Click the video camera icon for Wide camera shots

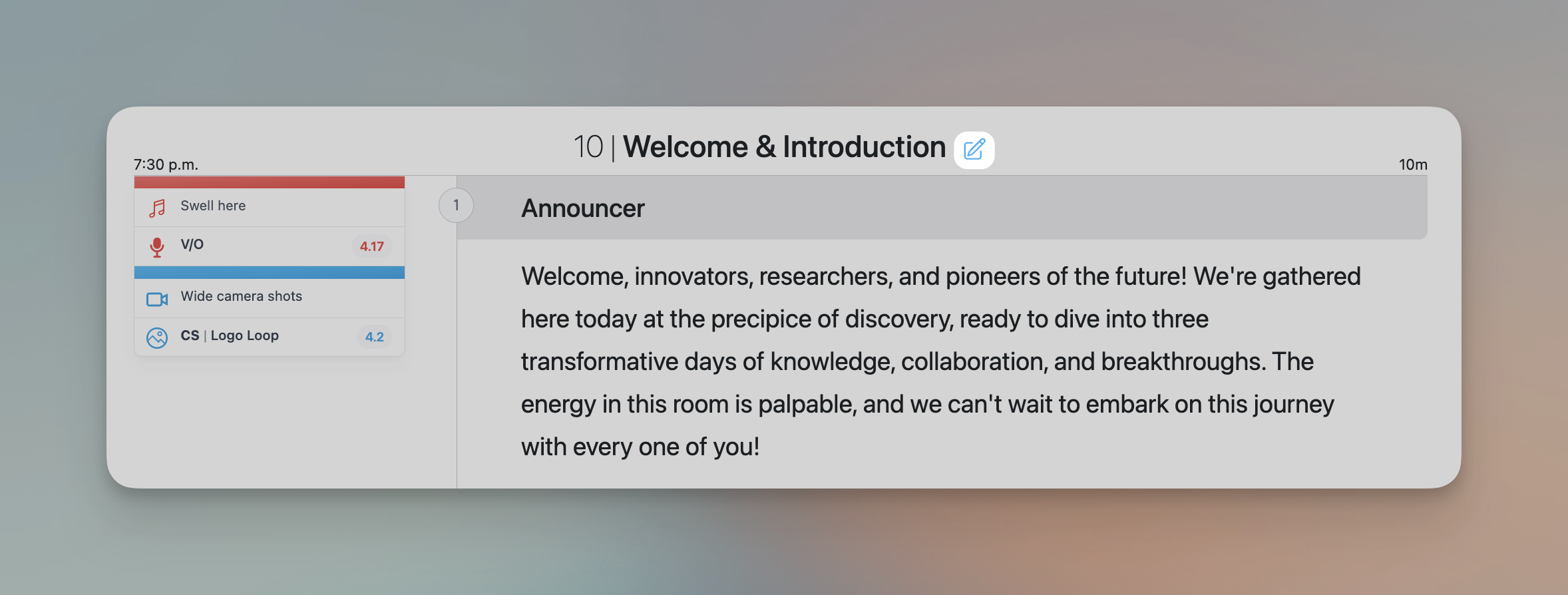pos(157,299)
